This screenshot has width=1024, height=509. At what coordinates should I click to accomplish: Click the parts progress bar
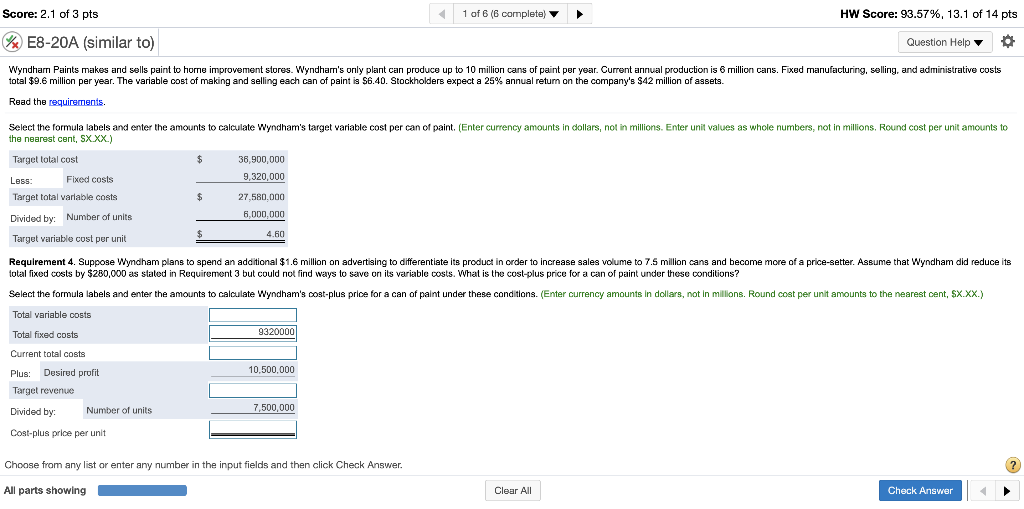pos(142,491)
